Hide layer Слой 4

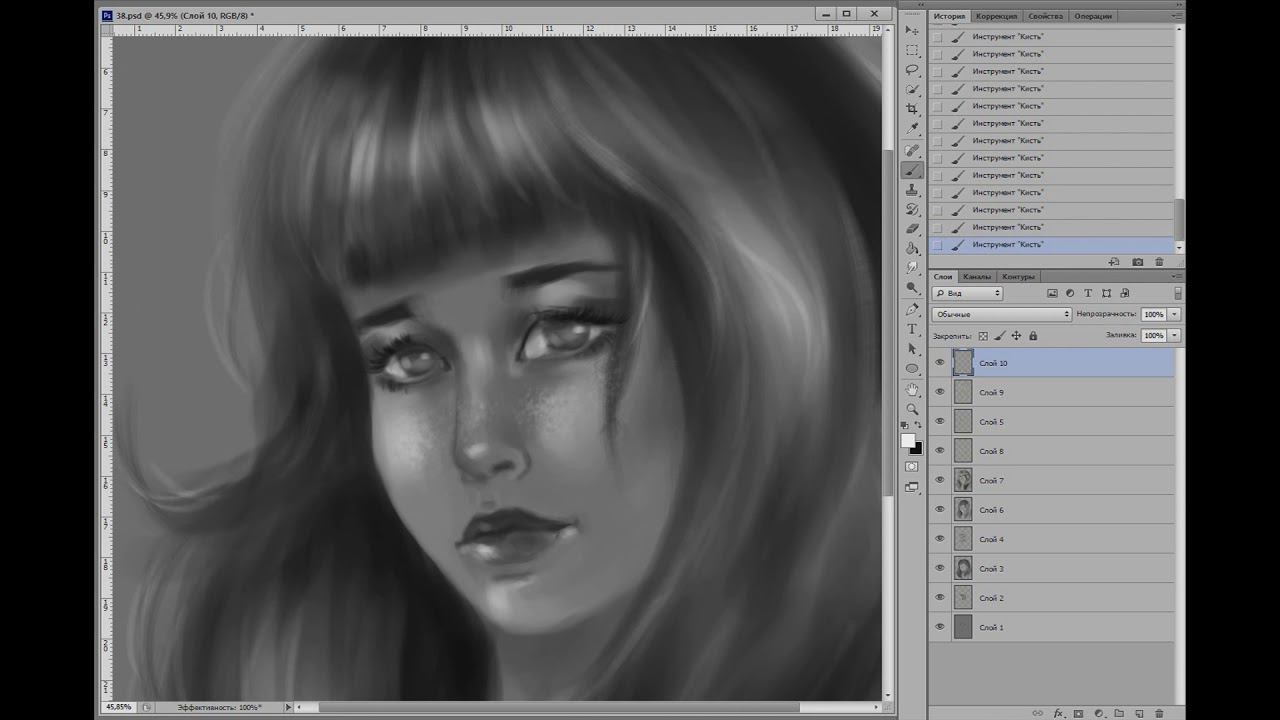[940, 539]
